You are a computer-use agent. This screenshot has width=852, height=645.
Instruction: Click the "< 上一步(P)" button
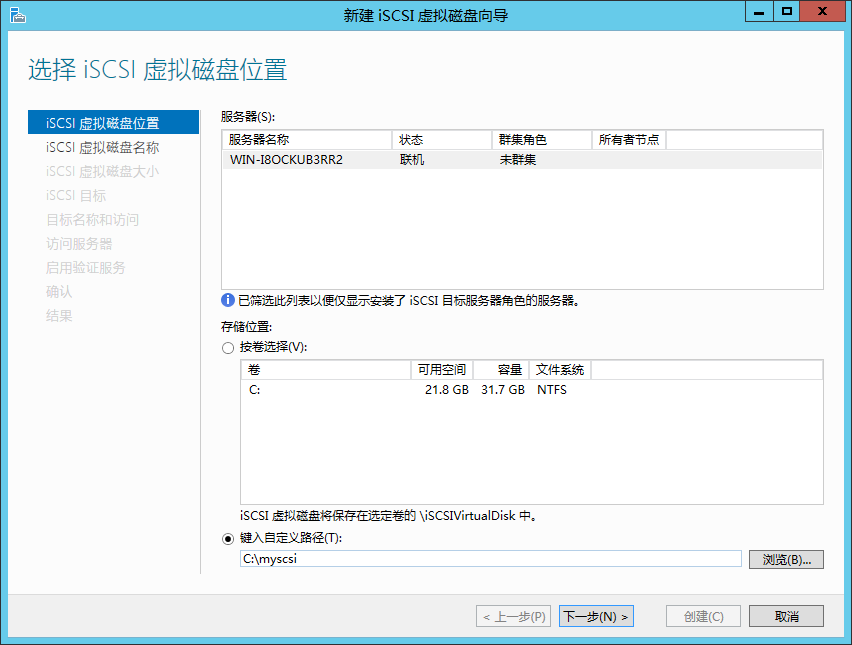(513, 616)
